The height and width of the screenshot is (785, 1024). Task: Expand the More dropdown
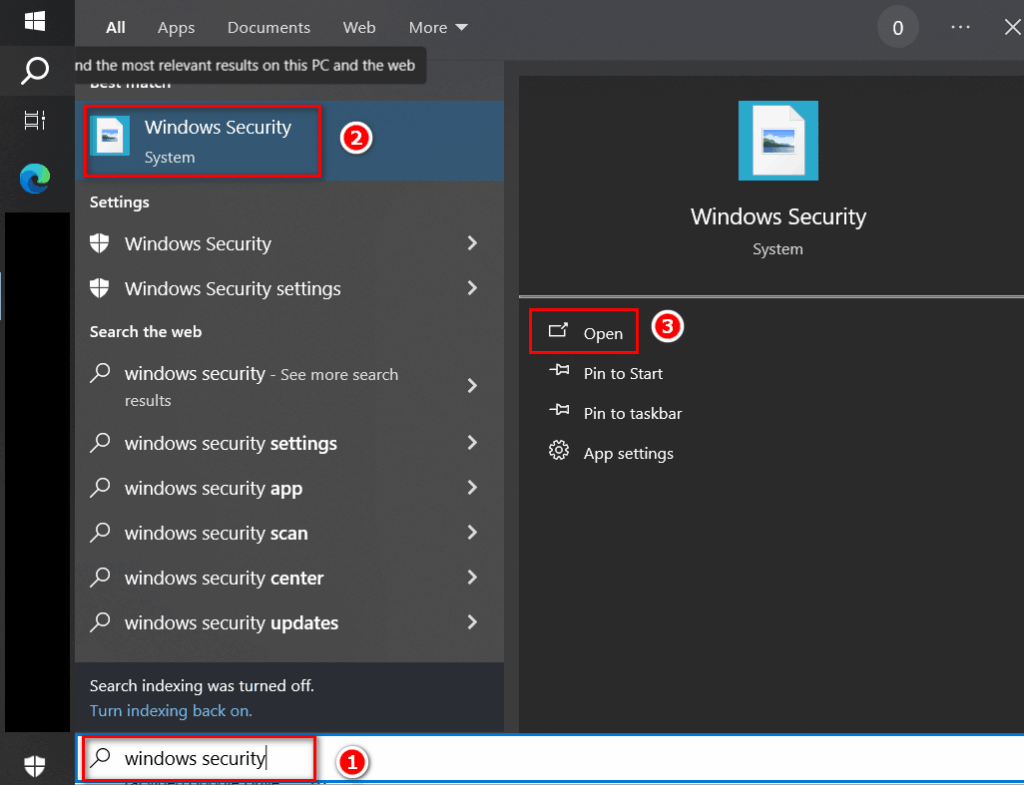(x=438, y=27)
